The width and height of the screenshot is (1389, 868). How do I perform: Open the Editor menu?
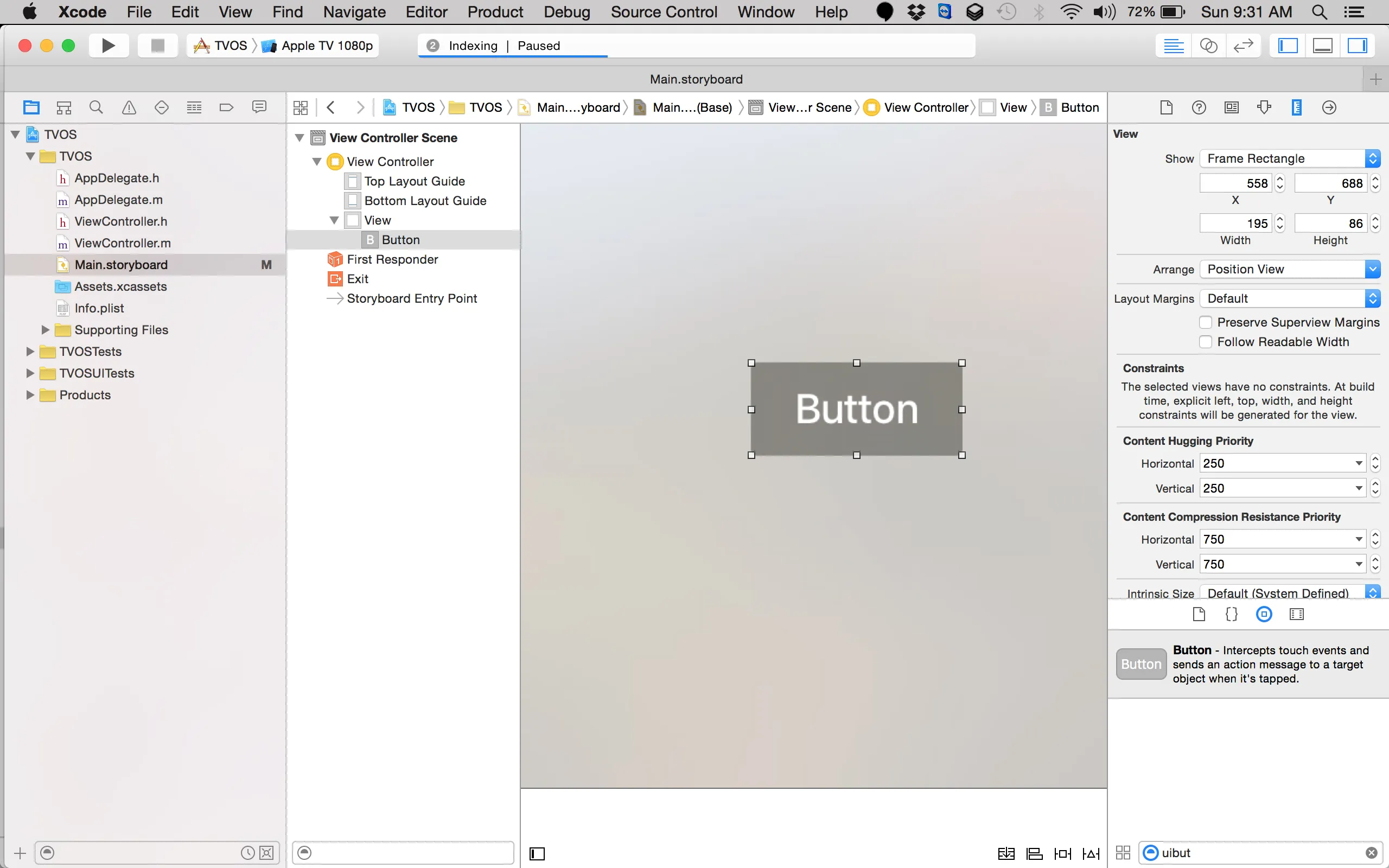(426, 11)
